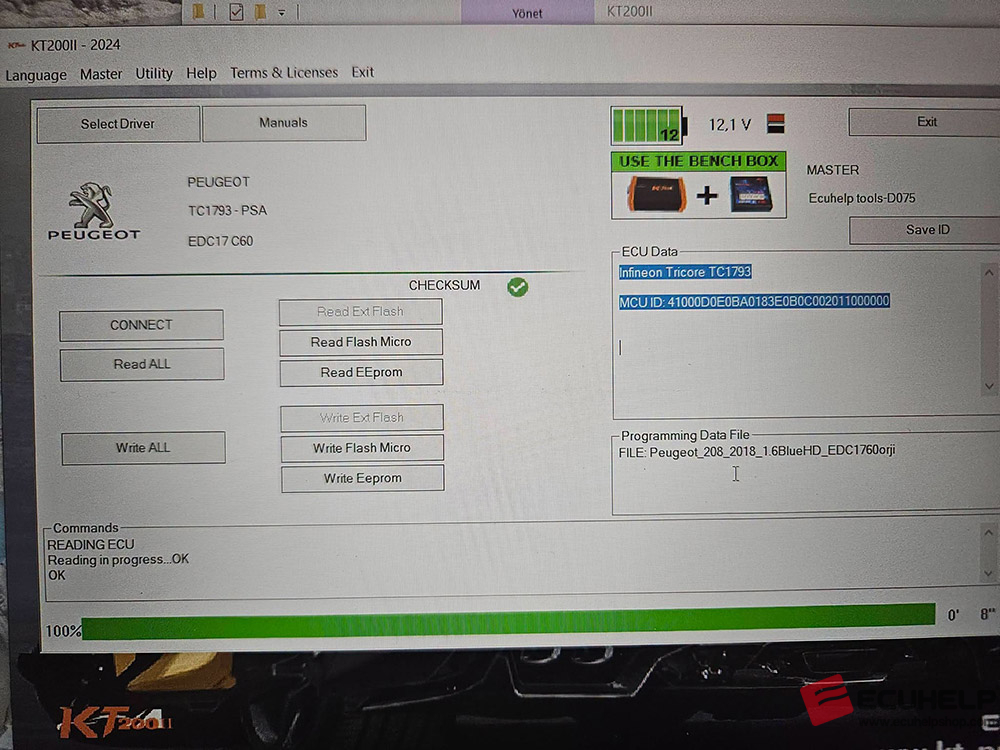Click the disabled Write Ext Flash button
The height and width of the screenshot is (750, 1000).
tap(362, 418)
